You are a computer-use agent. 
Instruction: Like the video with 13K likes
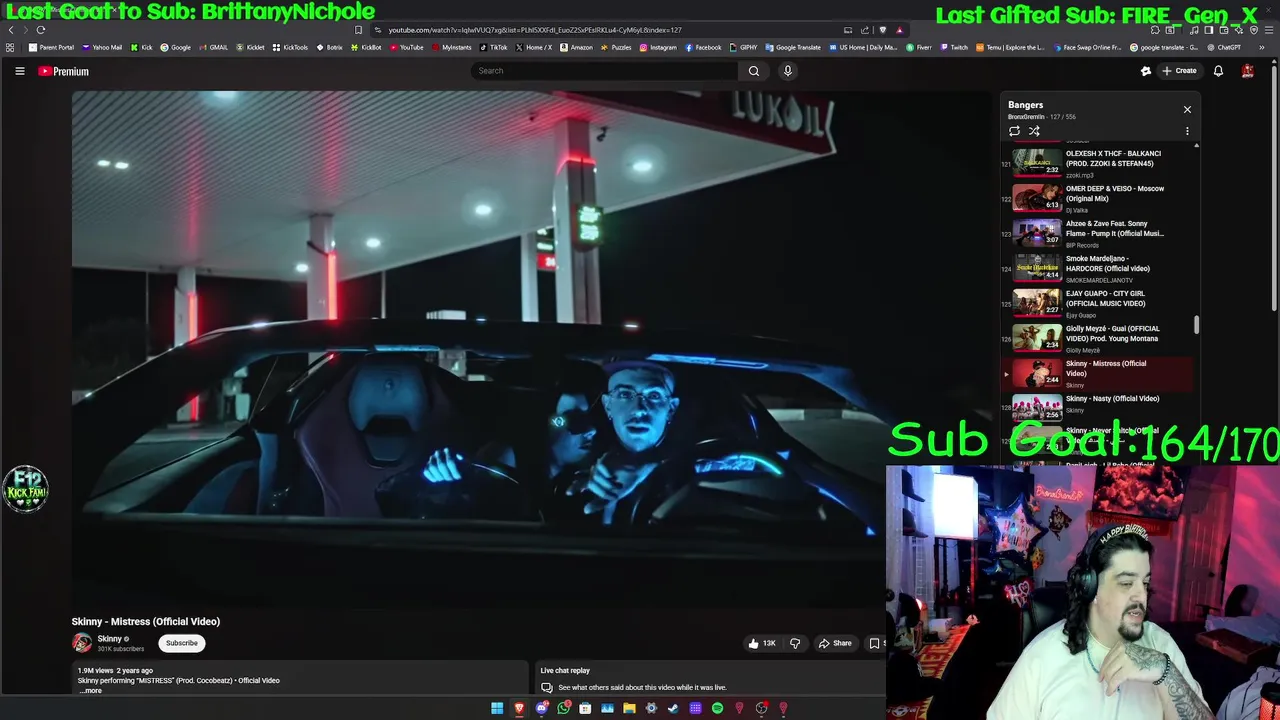coord(762,643)
